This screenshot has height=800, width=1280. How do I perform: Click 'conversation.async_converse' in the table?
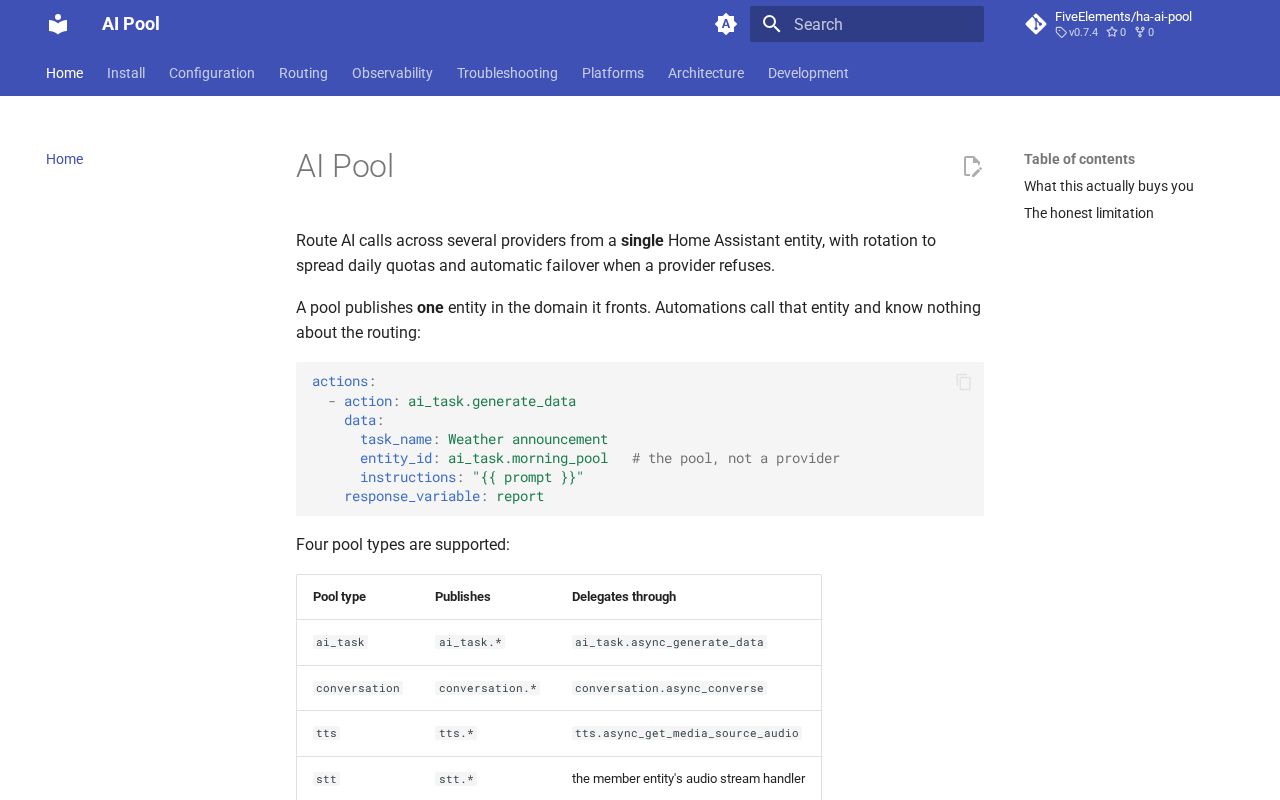[x=669, y=688]
